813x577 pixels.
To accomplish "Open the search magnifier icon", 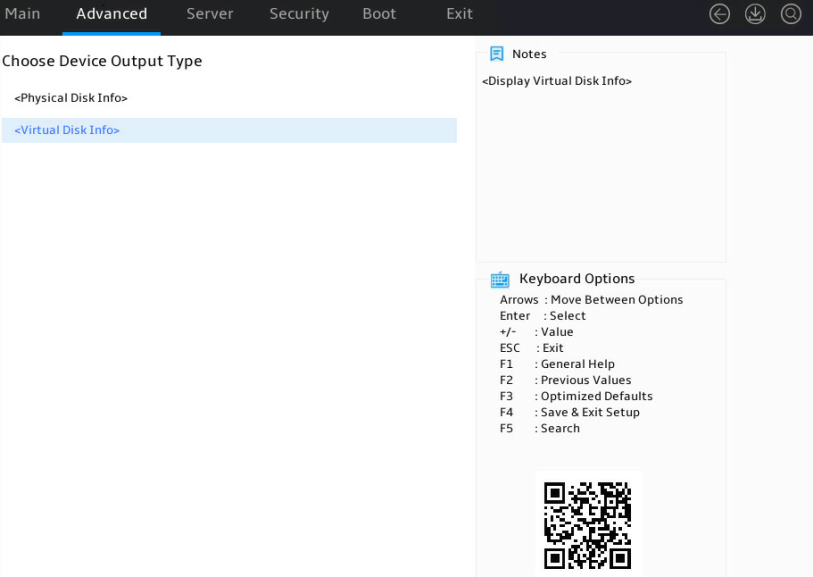I will pyautogui.click(x=791, y=14).
